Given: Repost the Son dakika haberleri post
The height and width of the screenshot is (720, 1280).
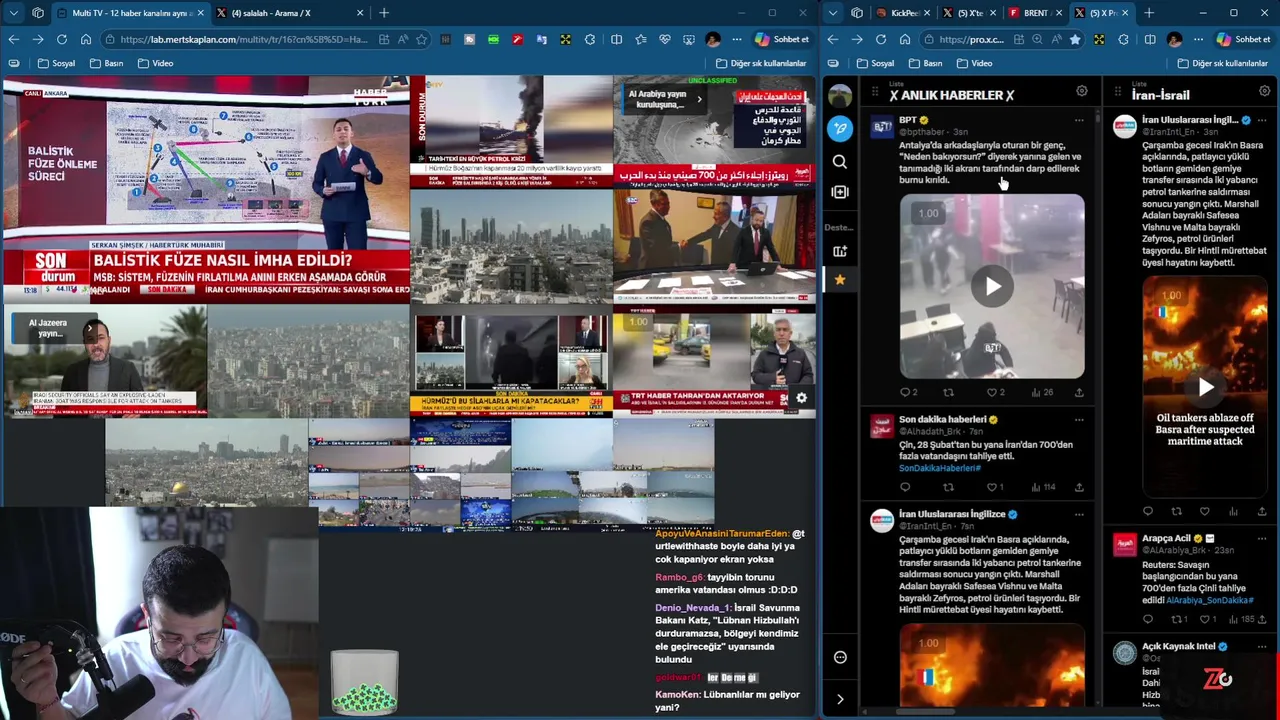Looking at the screenshot, I should coord(948,487).
